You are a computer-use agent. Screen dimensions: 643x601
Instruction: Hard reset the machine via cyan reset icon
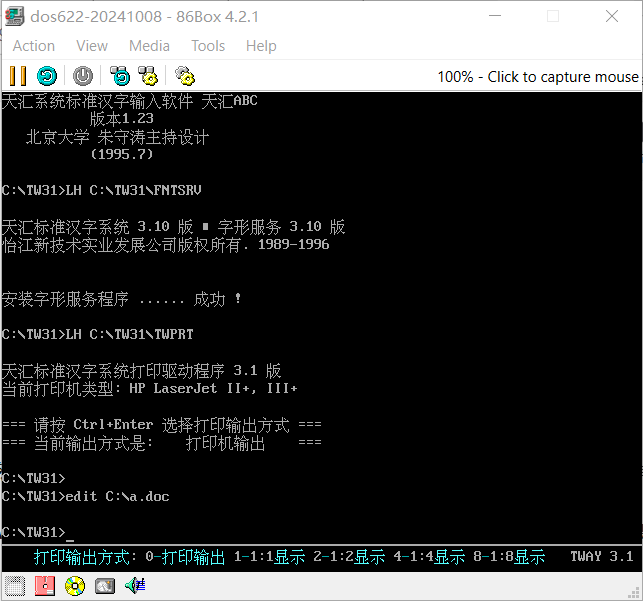(47, 76)
